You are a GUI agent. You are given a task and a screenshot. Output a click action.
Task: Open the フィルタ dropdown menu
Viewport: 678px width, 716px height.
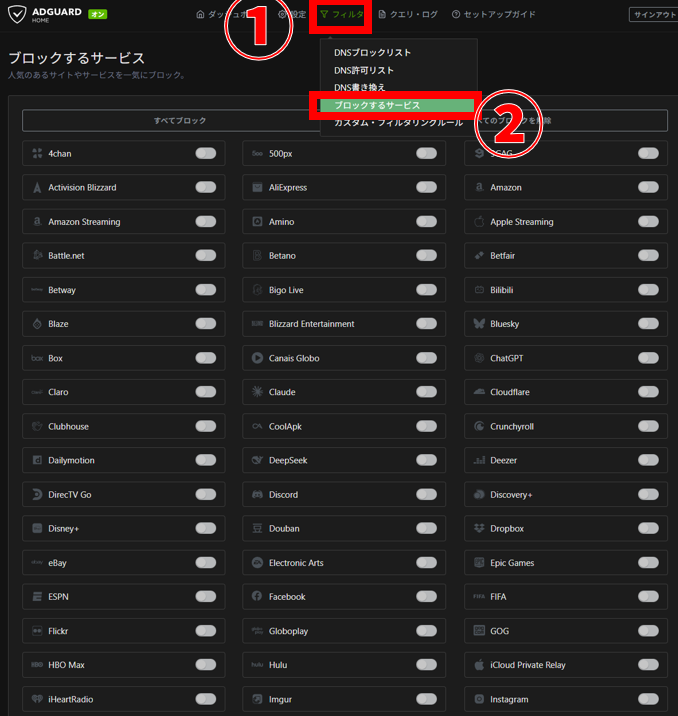click(341, 15)
